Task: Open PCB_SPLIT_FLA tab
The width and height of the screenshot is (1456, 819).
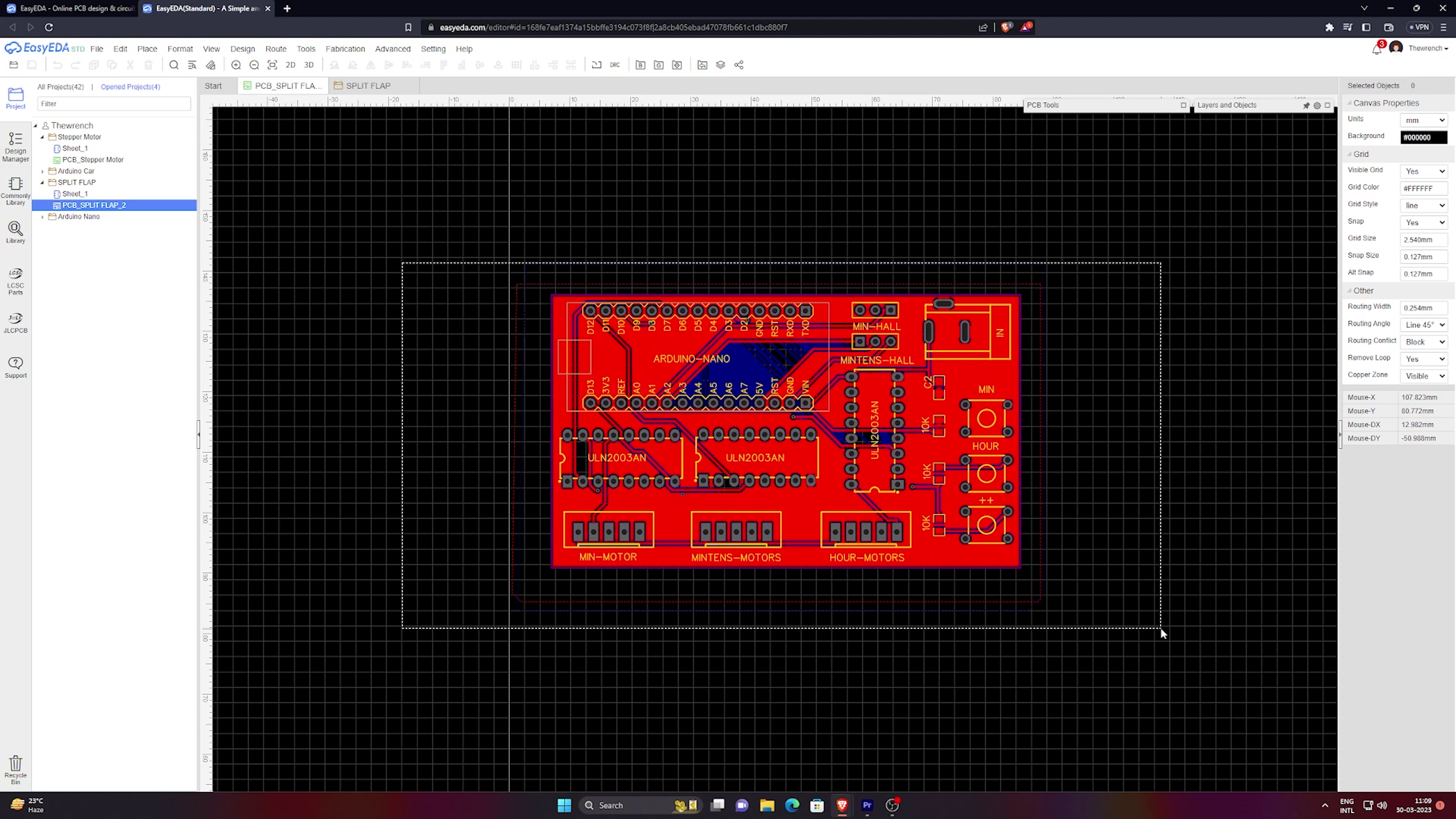Action: click(x=286, y=85)
